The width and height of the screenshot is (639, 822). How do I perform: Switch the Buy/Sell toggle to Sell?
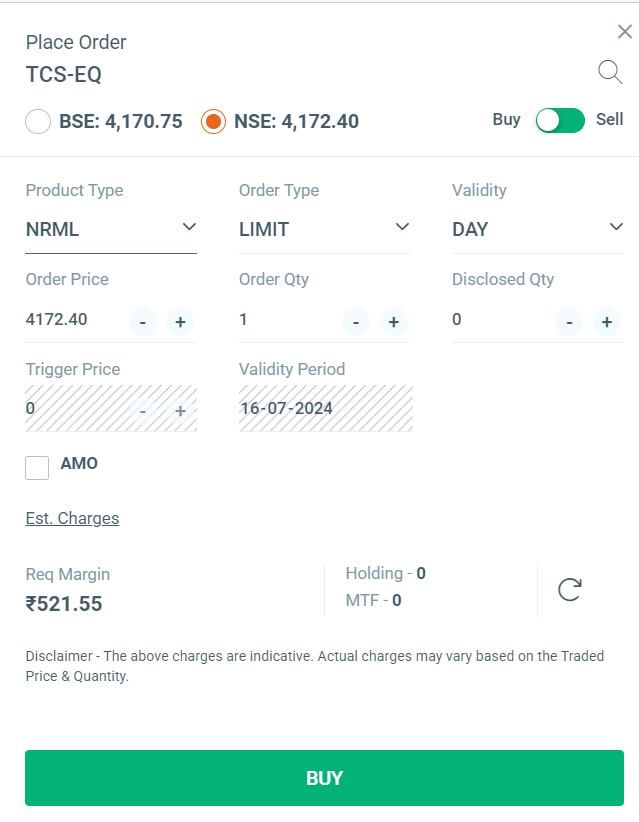[560, 119]
